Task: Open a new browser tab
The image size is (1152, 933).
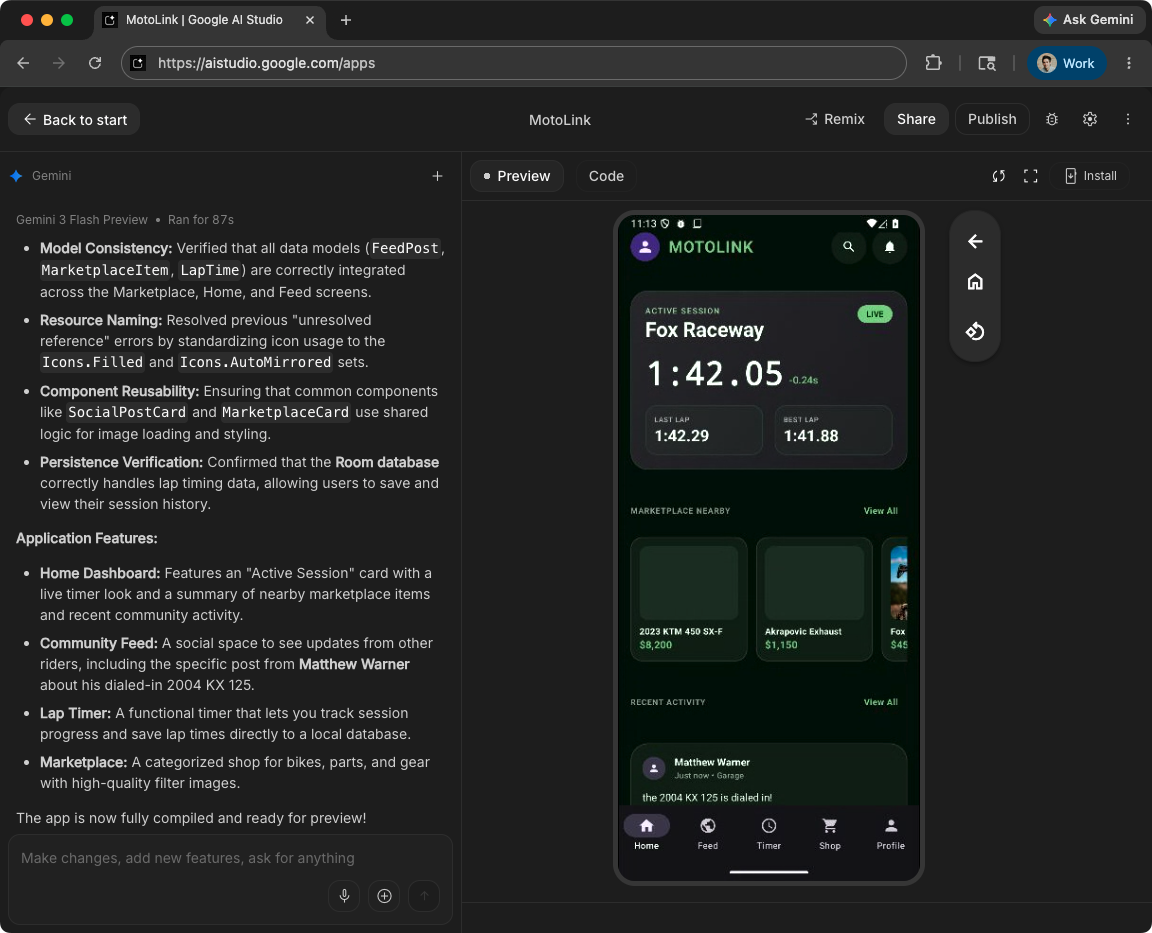Action: [x=346, y=20]
